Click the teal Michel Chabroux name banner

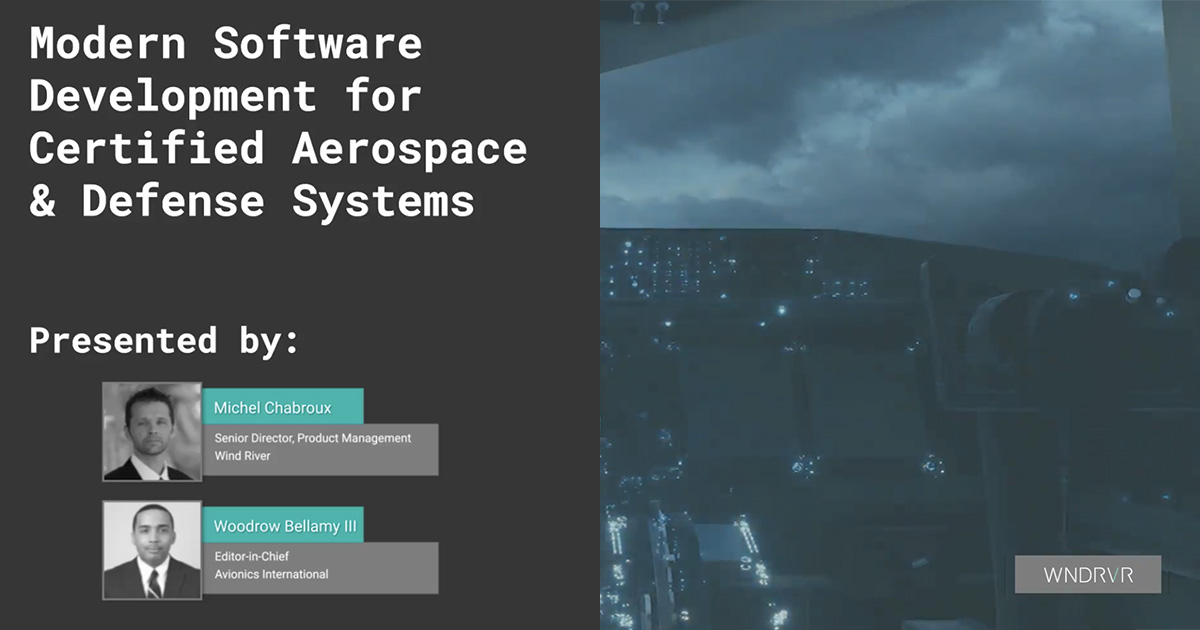pos(285,407)
